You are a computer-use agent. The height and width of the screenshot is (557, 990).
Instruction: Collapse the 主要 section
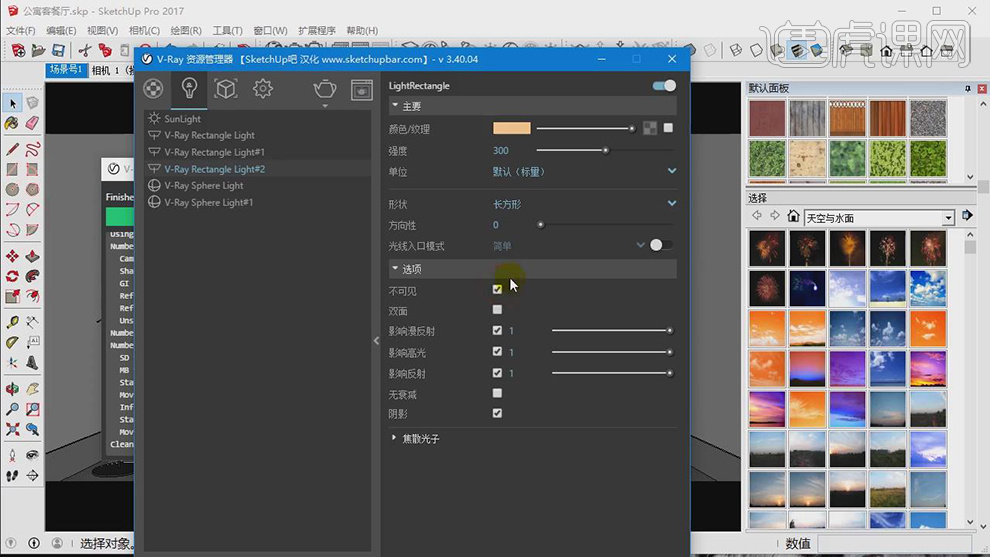(x=532, y=106)
